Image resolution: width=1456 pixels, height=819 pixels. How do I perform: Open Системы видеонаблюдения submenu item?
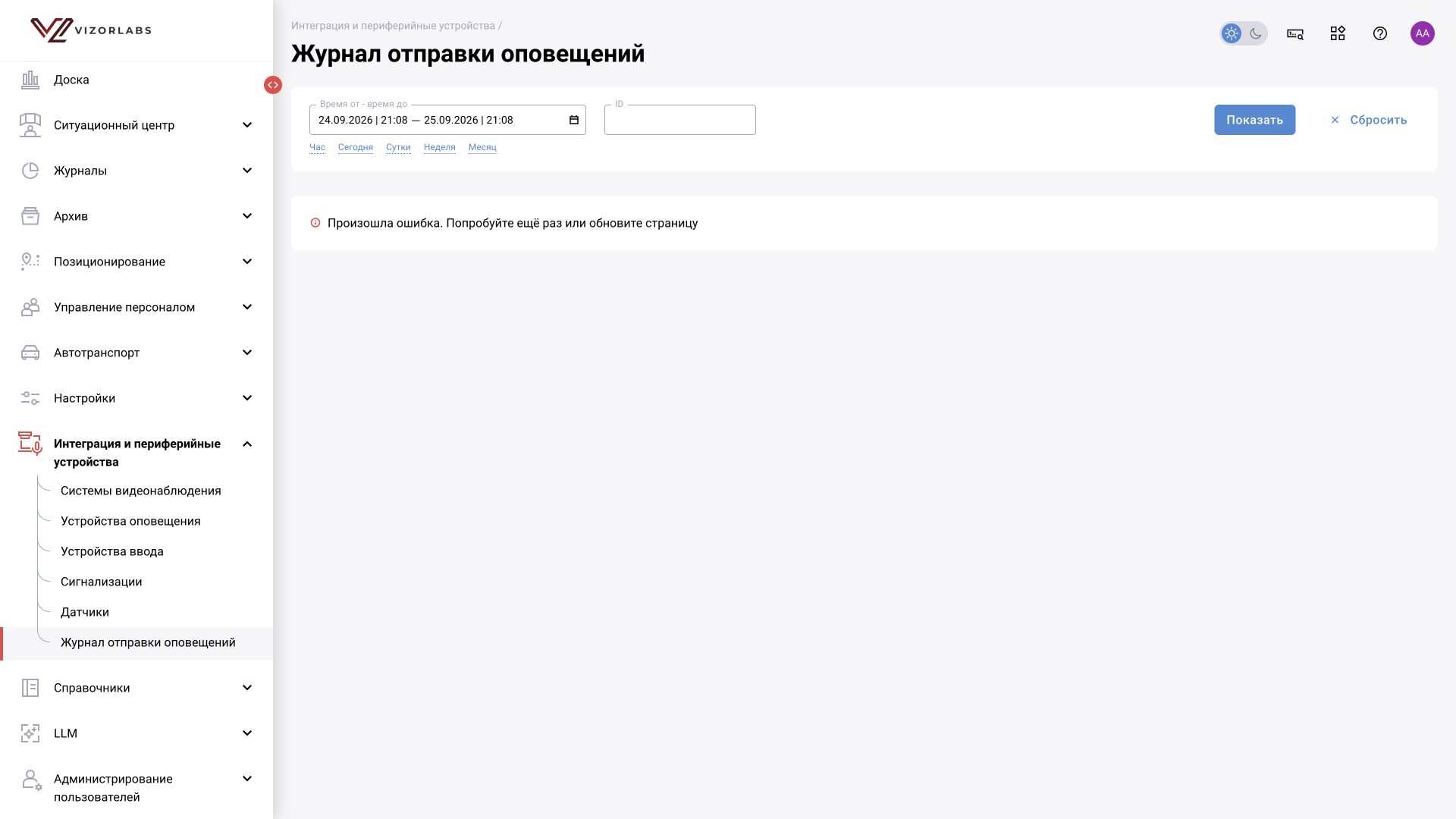tap(141, 491)
